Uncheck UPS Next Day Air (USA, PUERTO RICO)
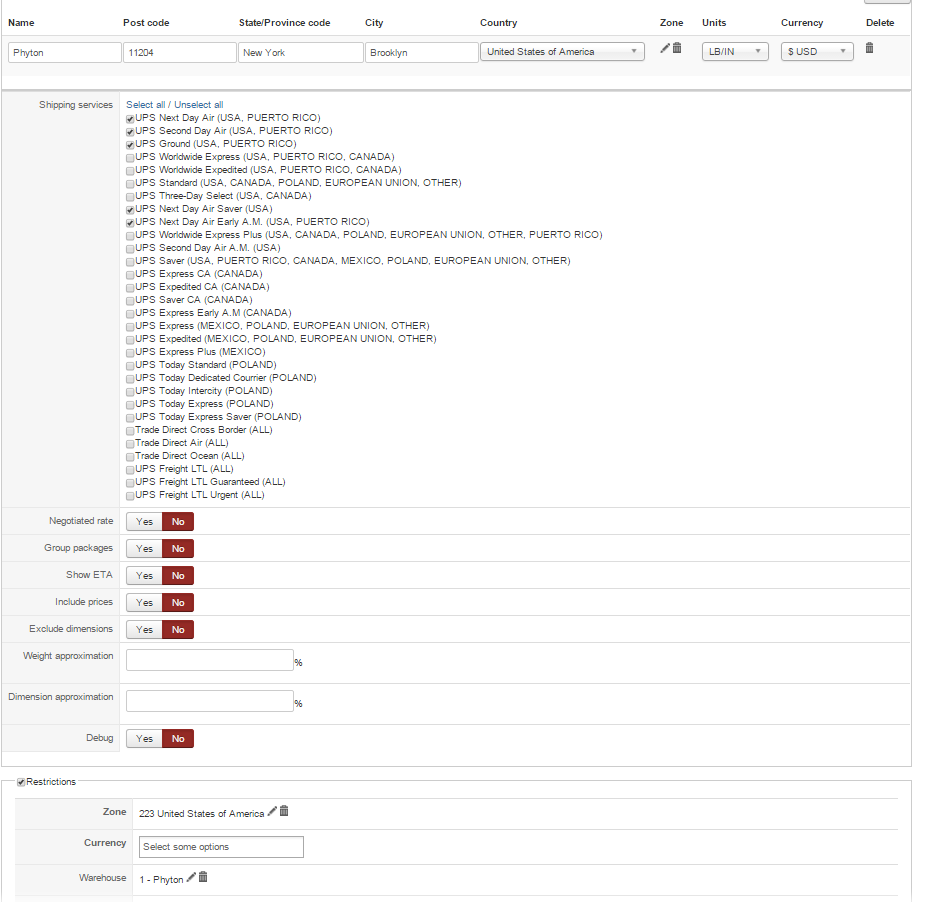The height and width of the screenshot is (902, 925). 130,119
